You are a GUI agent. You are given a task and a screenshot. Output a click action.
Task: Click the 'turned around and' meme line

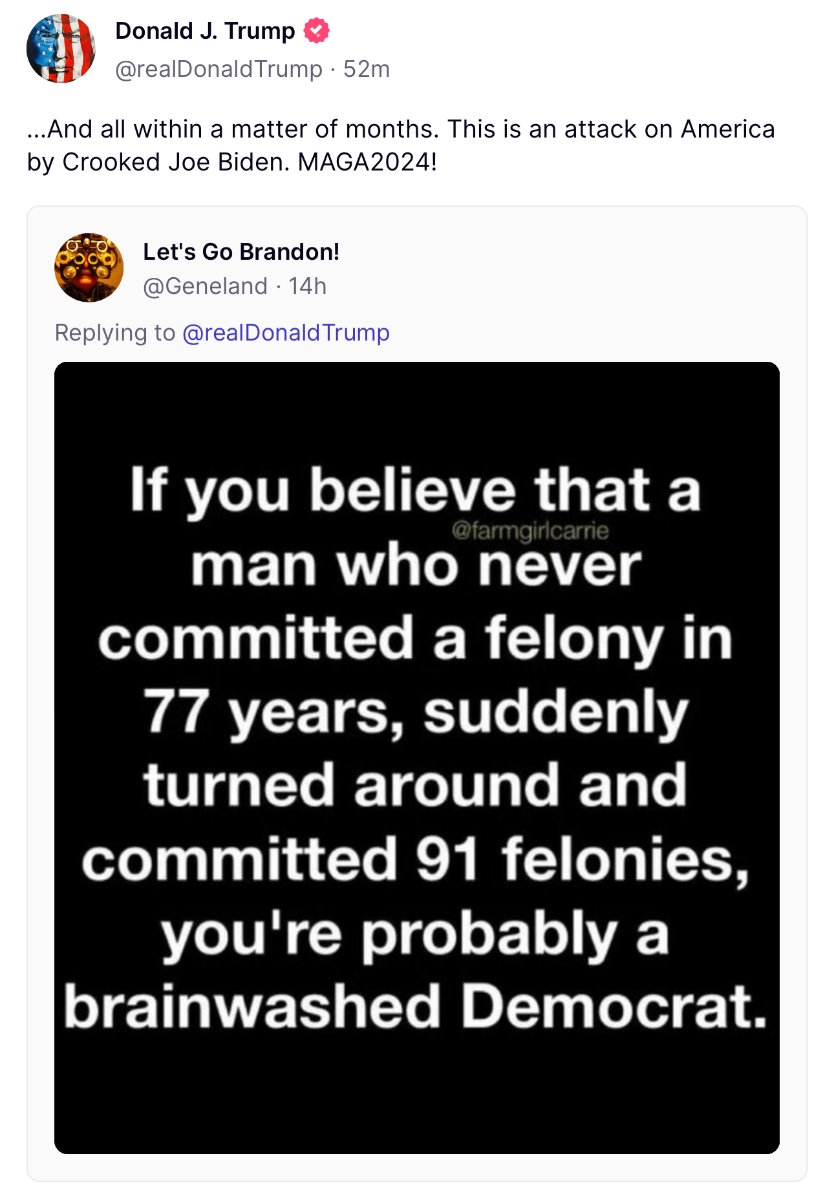(x=416, y=787)
